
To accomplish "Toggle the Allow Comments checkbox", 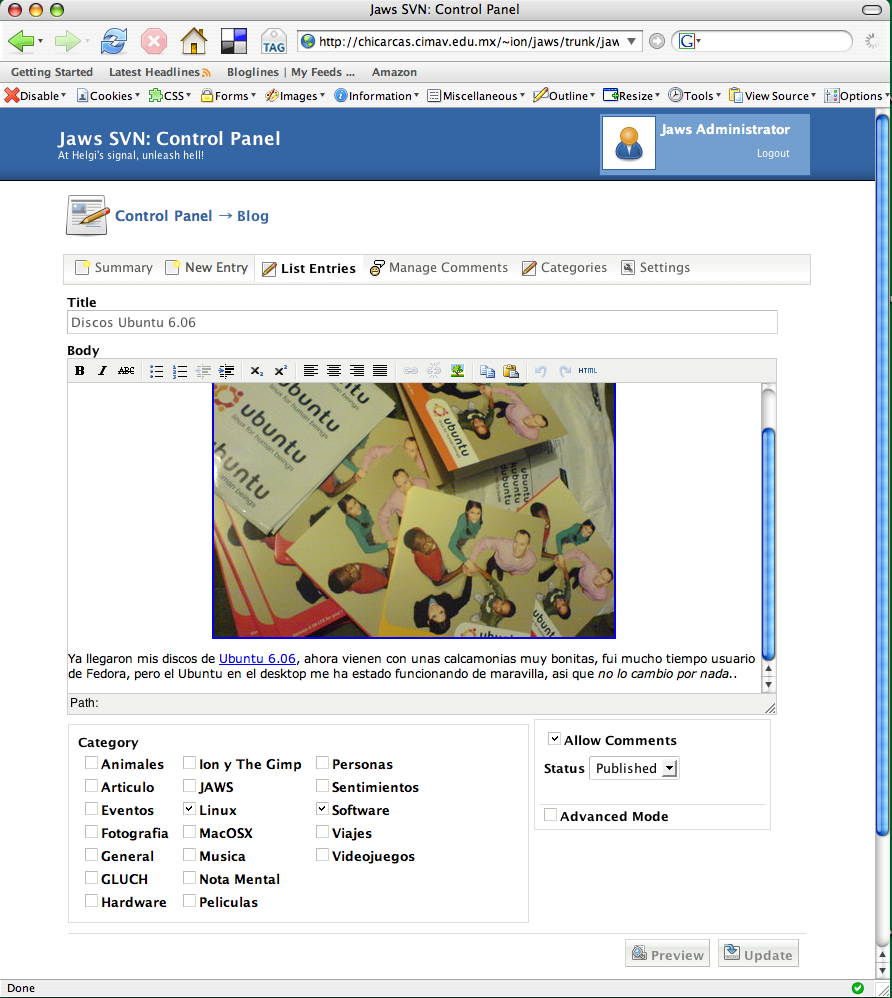I will click(555, 738).
